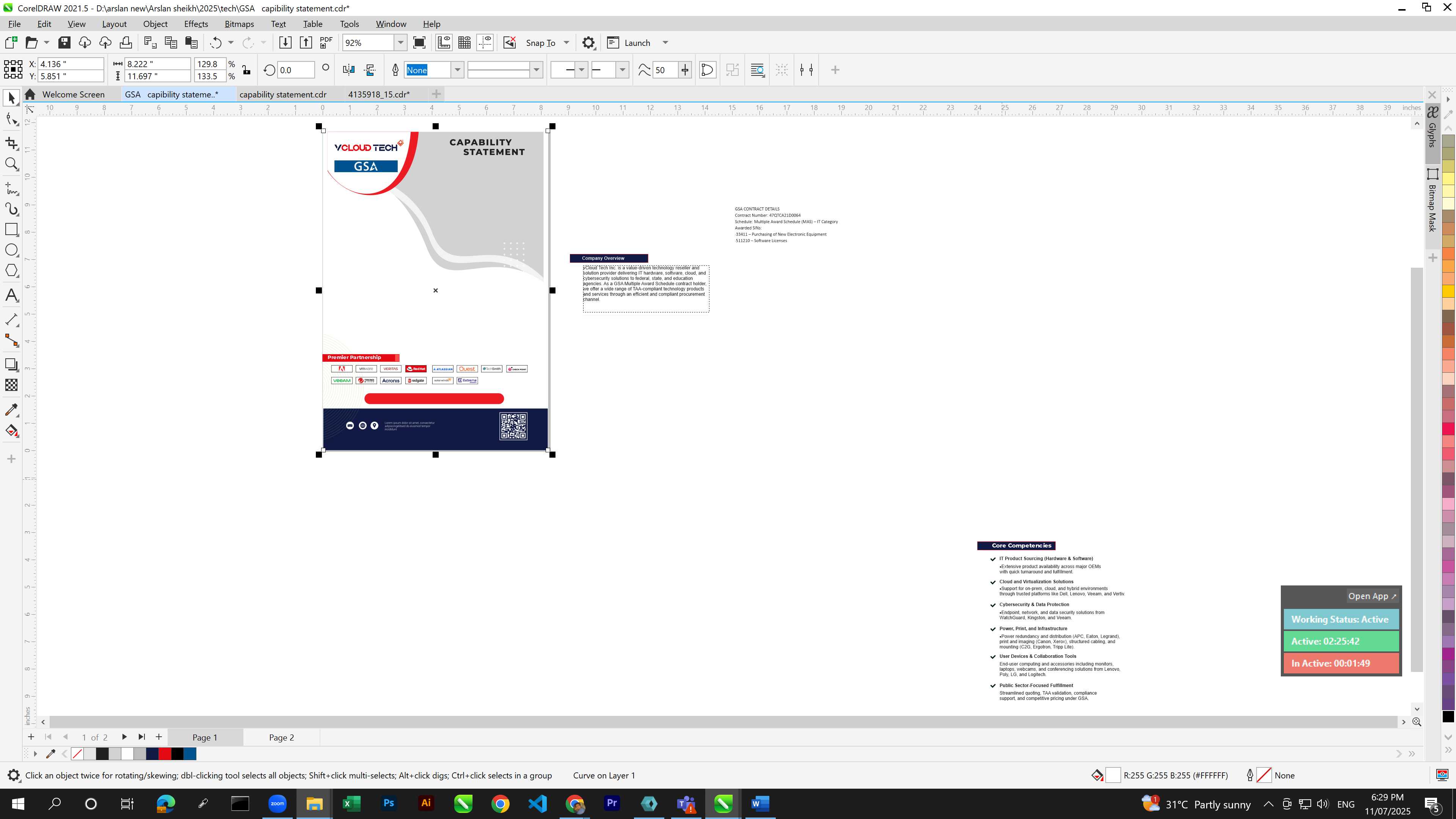Click the New document icon
Screen dimensions: 1456x819
click(x=11, y=42)
